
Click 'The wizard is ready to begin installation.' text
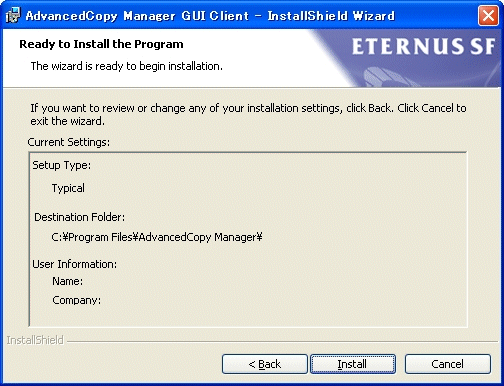coord(127,66)
